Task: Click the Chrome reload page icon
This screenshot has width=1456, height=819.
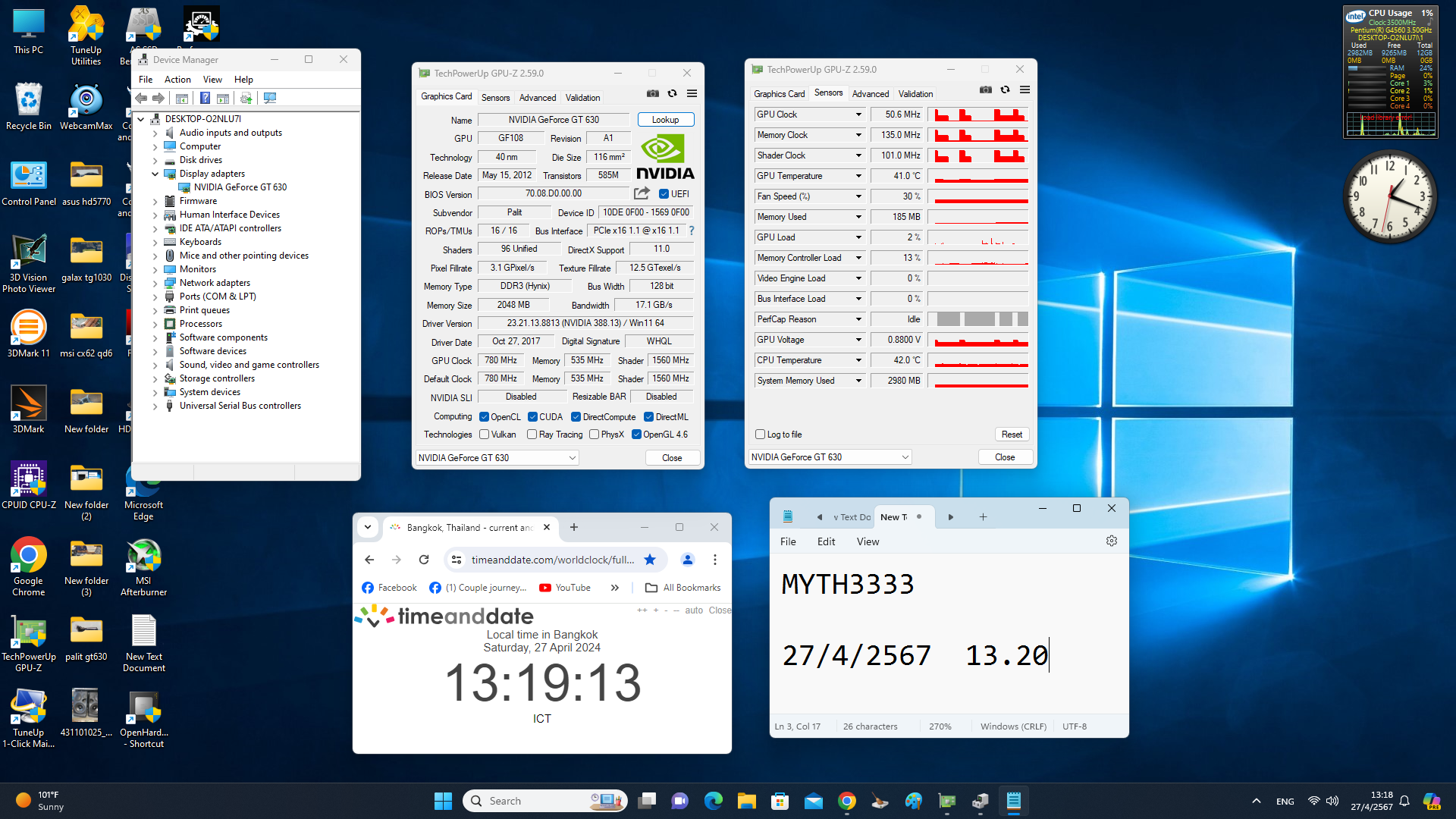Action: click(x=424, y=560)
